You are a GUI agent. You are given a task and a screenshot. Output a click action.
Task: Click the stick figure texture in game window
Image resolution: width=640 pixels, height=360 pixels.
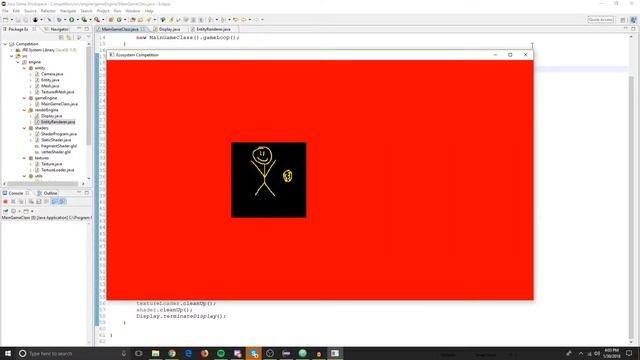[x=269, y=180]
